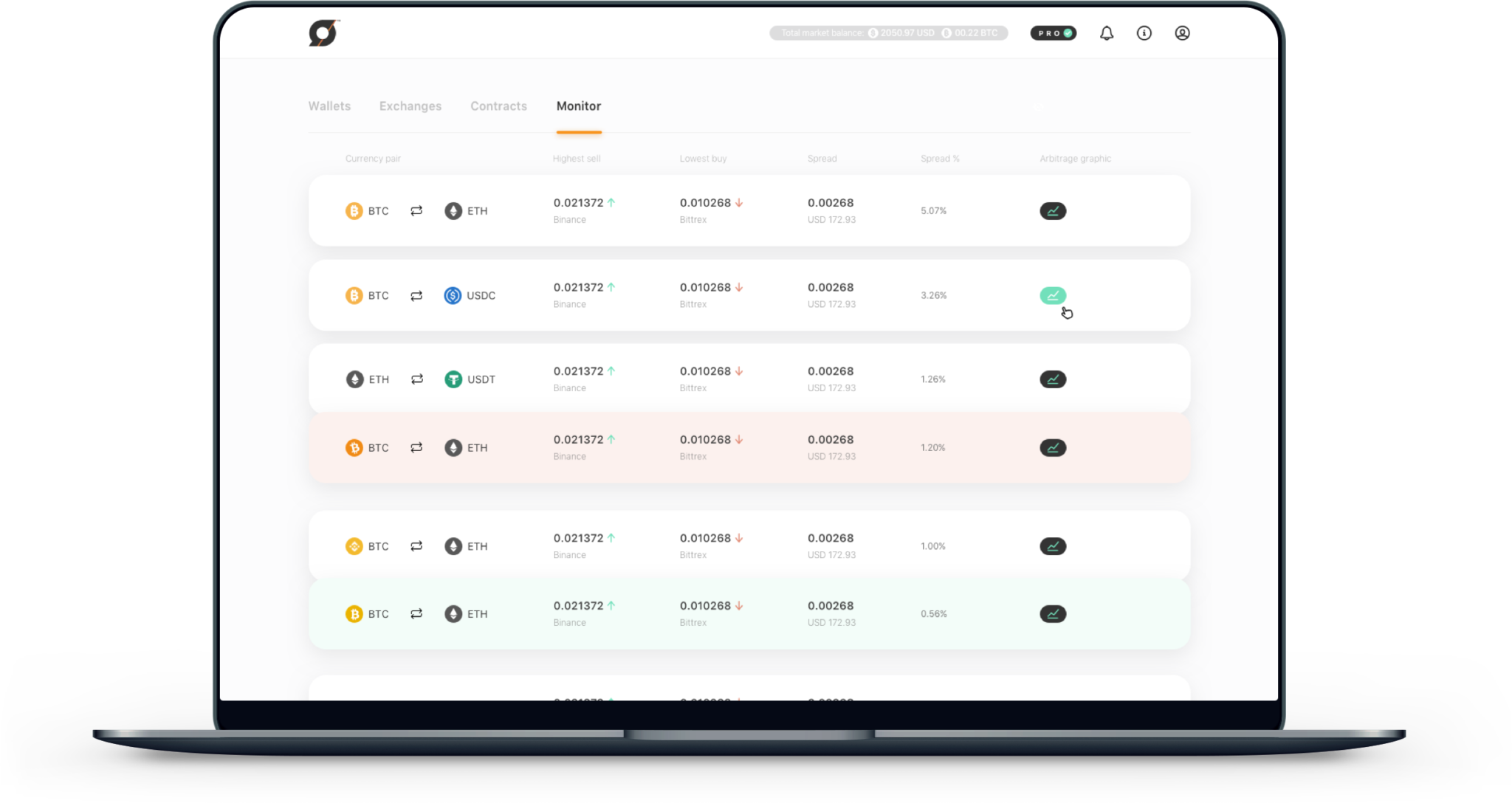This screenshot has height=803, width=1512.
Task: Select the BTC/USDC row card
Action: tap(749, 295)
